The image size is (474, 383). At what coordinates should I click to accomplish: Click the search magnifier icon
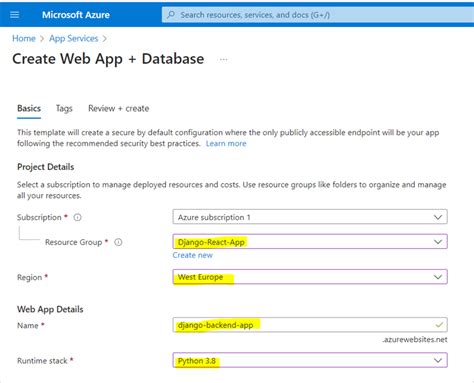click(171, 15)
